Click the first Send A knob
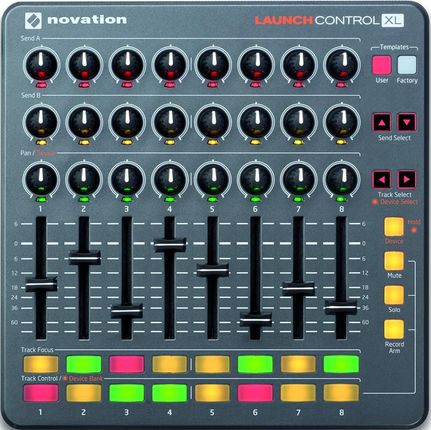 [41, 65]
